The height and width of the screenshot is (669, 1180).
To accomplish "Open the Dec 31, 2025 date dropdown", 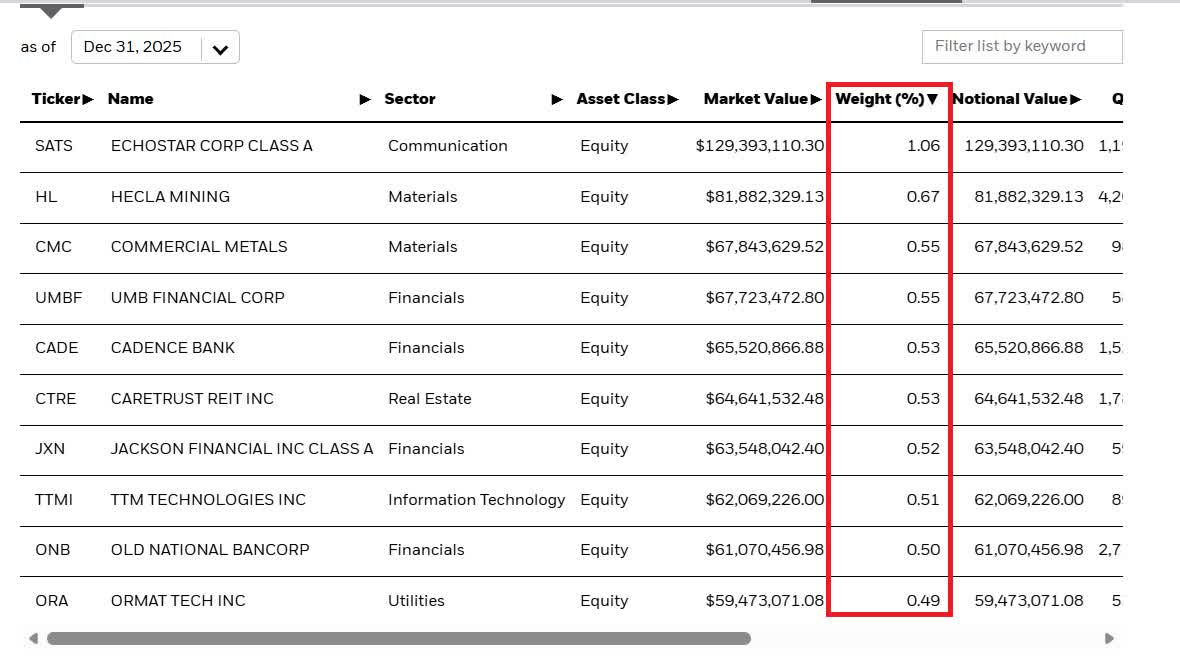I will click(134, 47).
